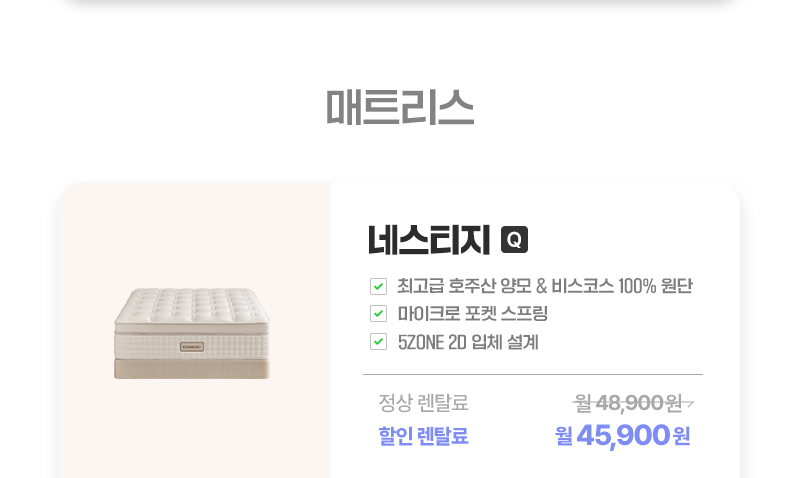Click the brand tag on the mattress
The height and width of the screenshot is (478, 800).
(x=191, y=347)
